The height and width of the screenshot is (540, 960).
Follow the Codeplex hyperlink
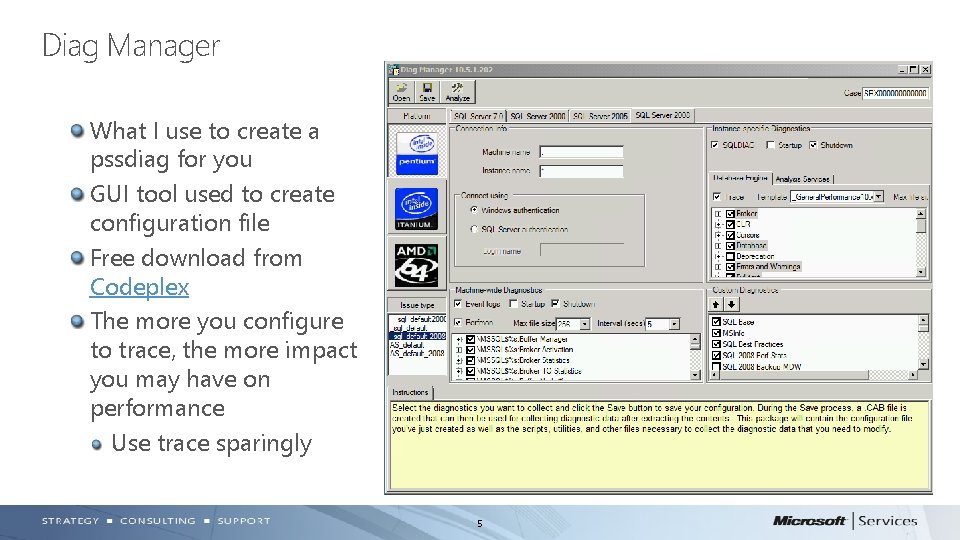click(139, 287)
